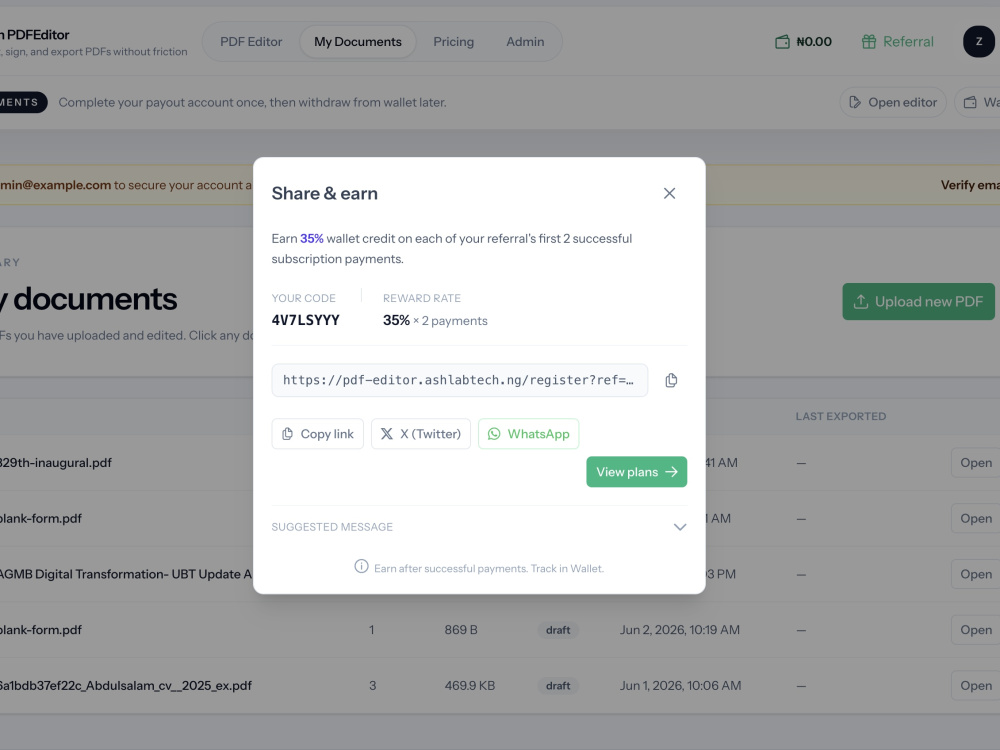Image resolution: width=1000 pixels, height=750 pixels.
Task: Click the arrow icon on View plans
Action: point(672,472)
